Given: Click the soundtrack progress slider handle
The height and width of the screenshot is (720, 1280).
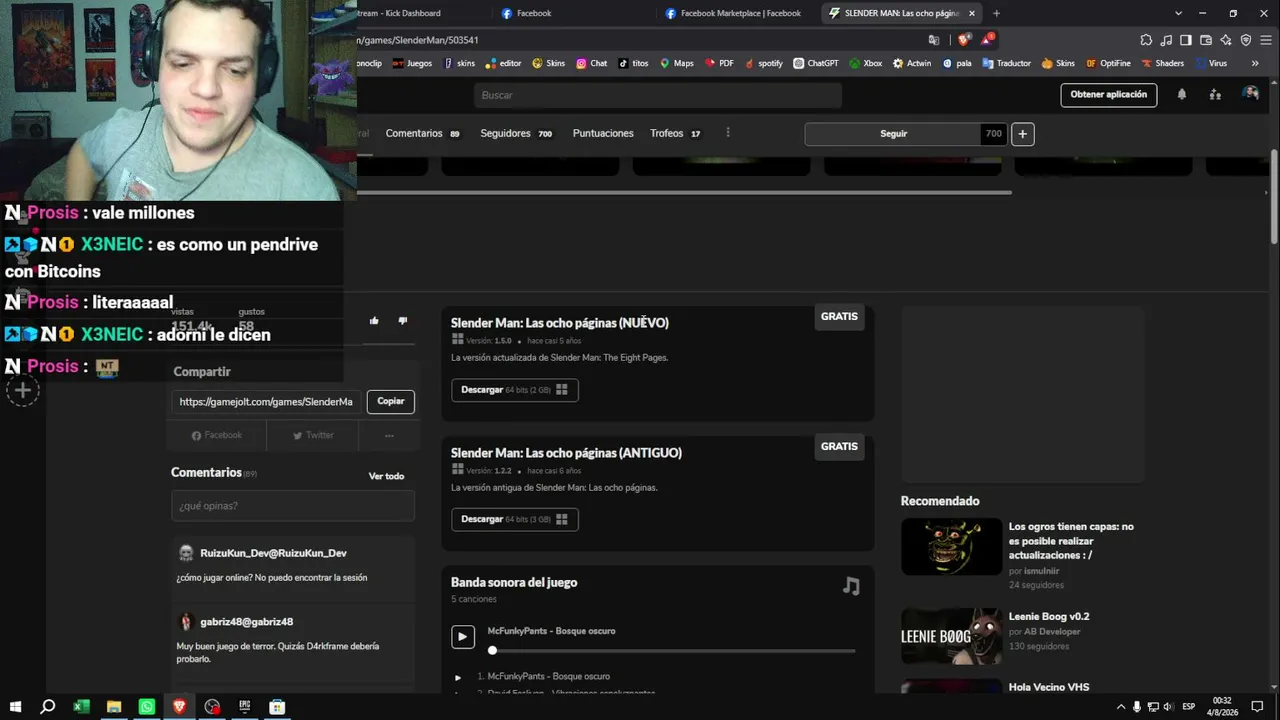Looking at the screenshot, I should [x=492, y=651].
